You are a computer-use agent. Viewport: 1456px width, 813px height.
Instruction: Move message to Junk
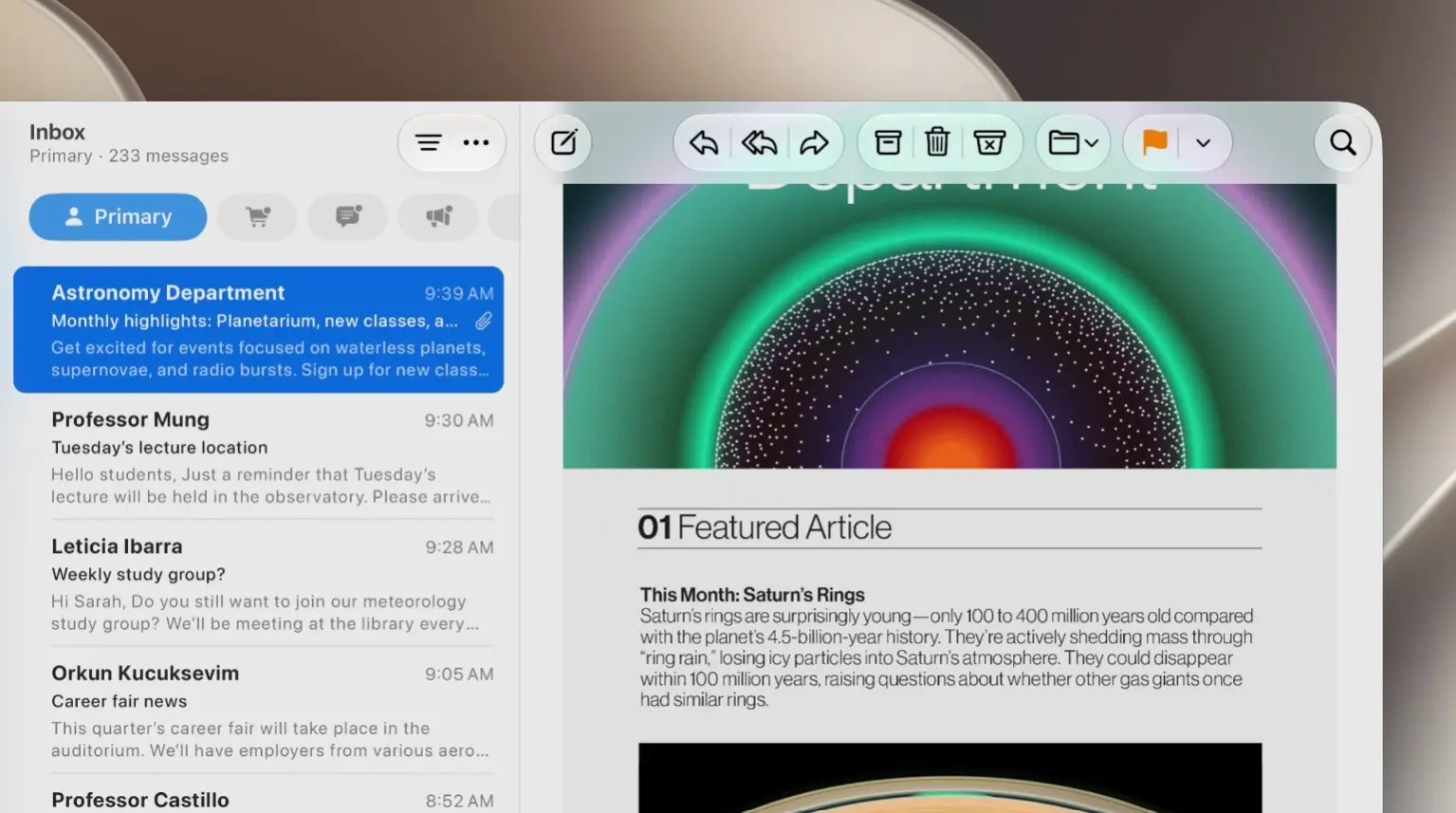[989, 142]
